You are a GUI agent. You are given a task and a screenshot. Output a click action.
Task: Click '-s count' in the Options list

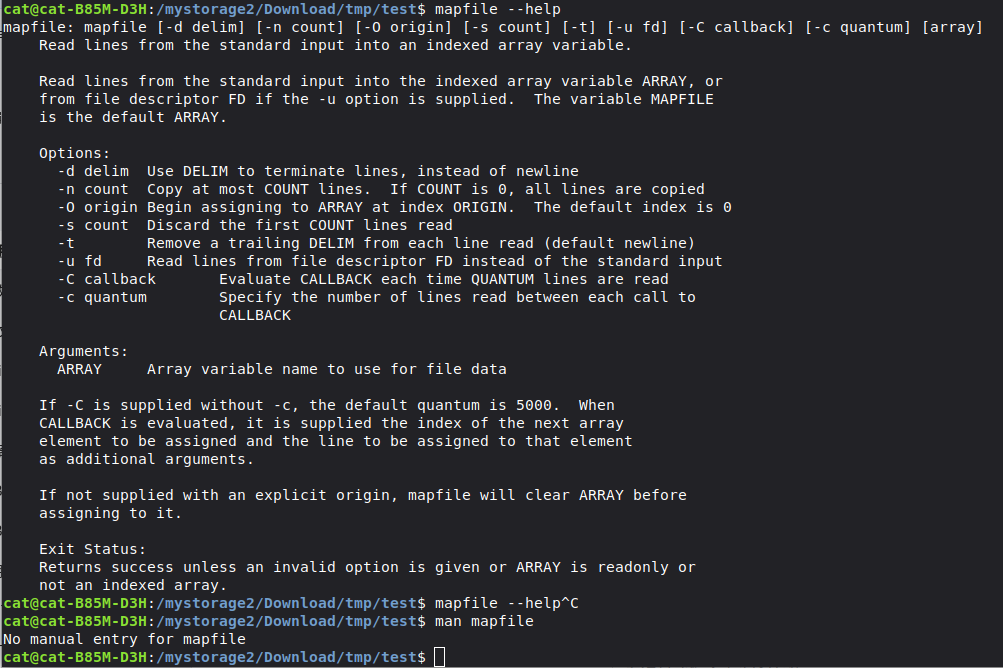93,225
